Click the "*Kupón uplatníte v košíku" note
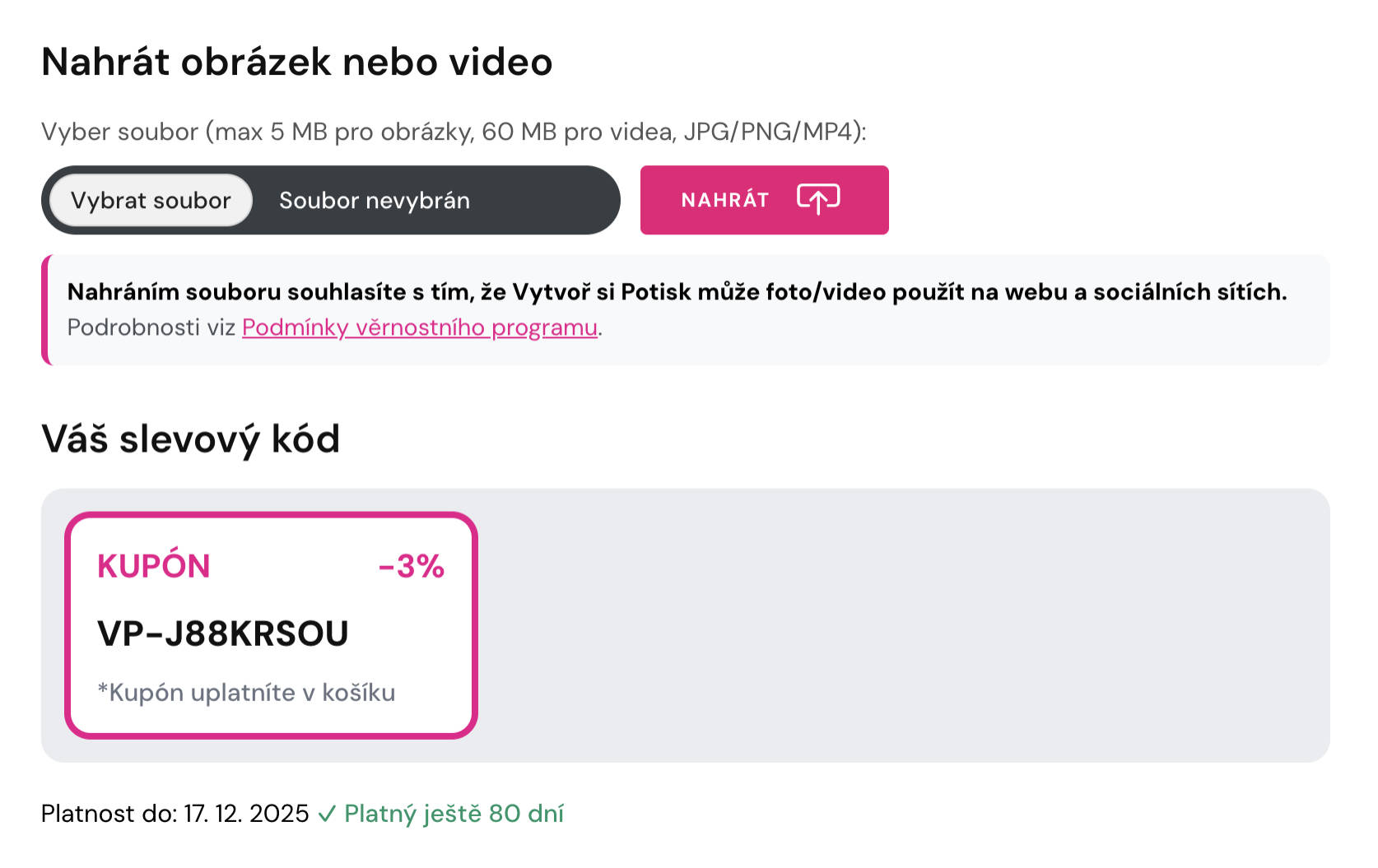 pyautogui.click(x=246, y=693)
